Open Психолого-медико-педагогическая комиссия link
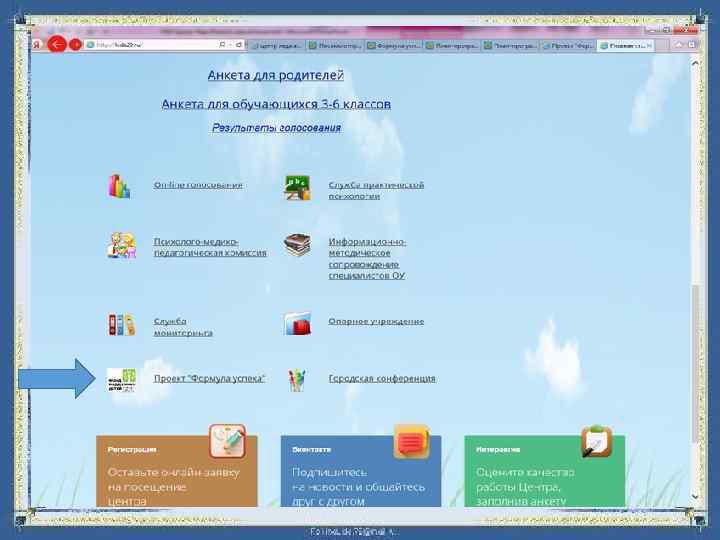This screenshot has width=720, height=540. click(x=210, y=247)
